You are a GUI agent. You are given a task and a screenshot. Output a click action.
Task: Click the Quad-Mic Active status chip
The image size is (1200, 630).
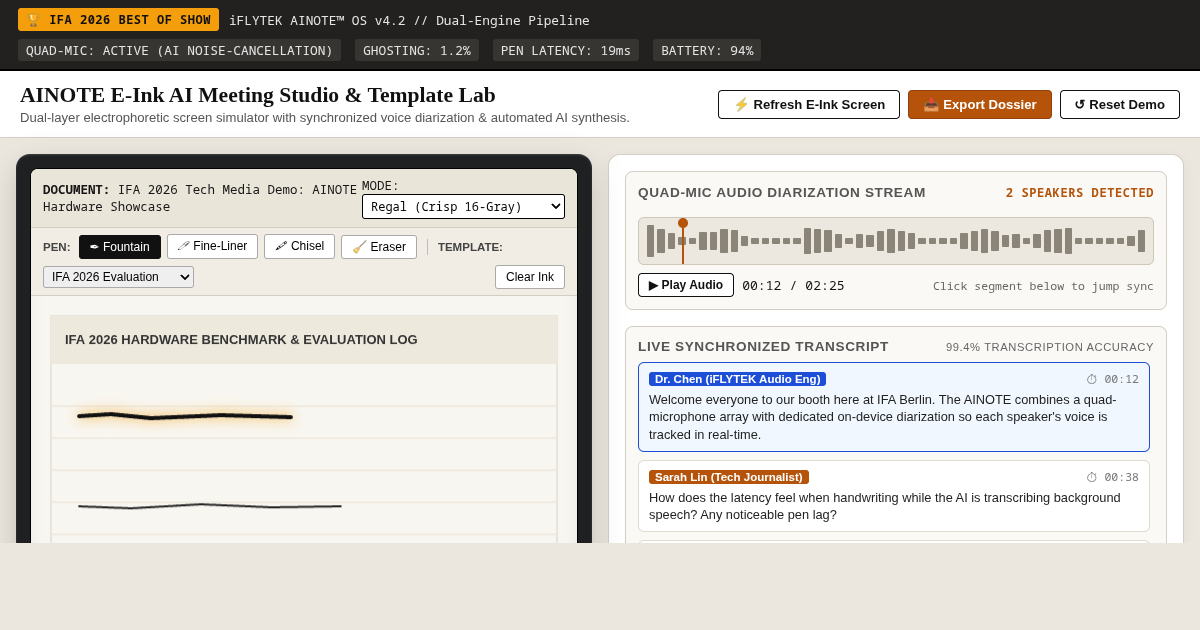(x=179, y=50)
